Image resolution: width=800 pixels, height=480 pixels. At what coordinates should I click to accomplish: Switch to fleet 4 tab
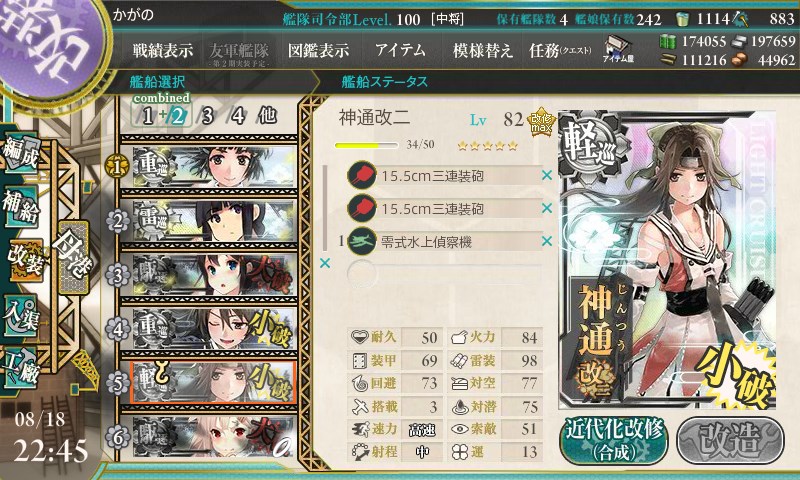238,116
